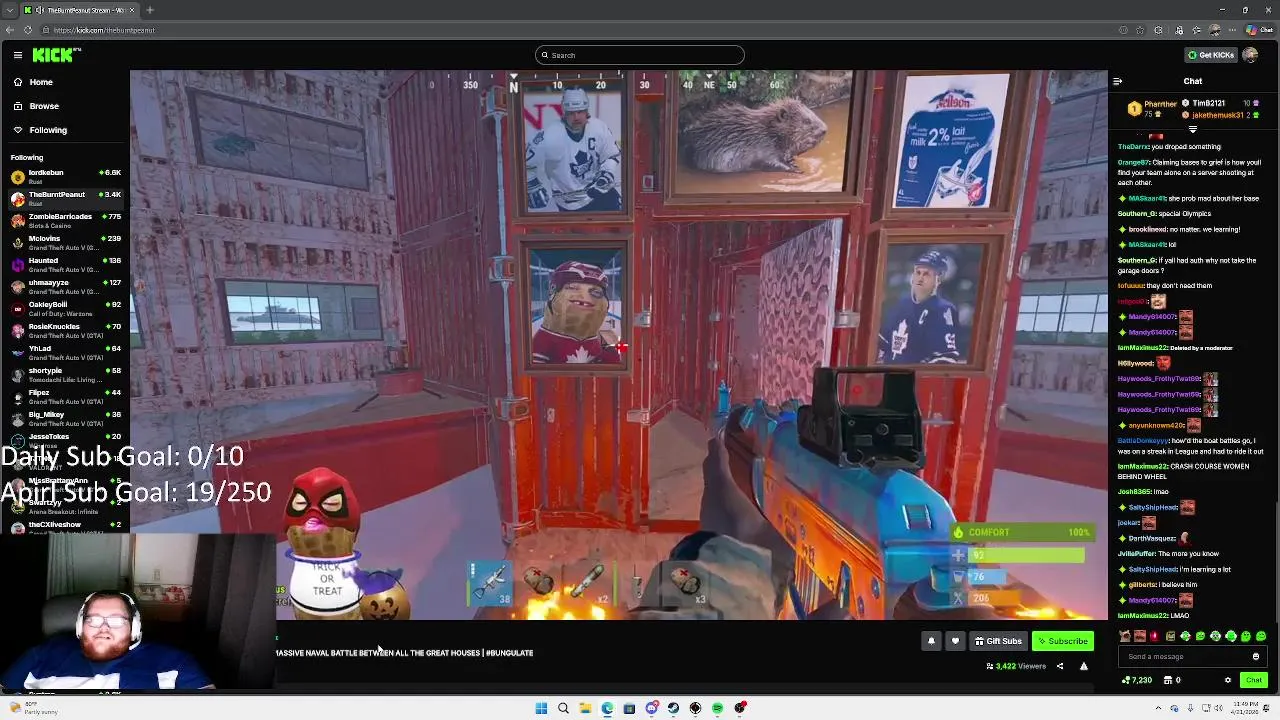Pick the first cat emote in quick row

pyautogui.click(x=1125, y=636)
